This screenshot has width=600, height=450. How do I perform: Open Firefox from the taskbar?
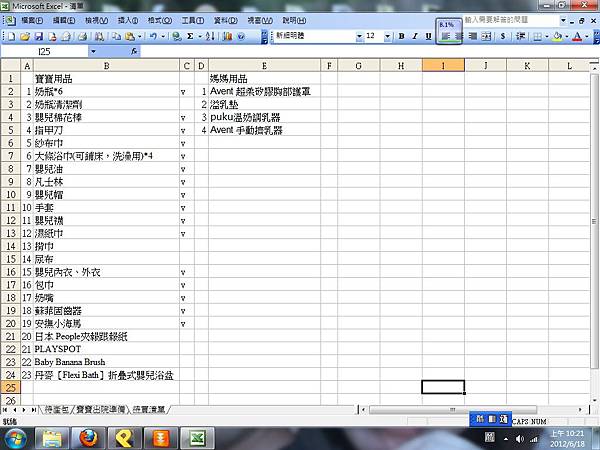88,439
